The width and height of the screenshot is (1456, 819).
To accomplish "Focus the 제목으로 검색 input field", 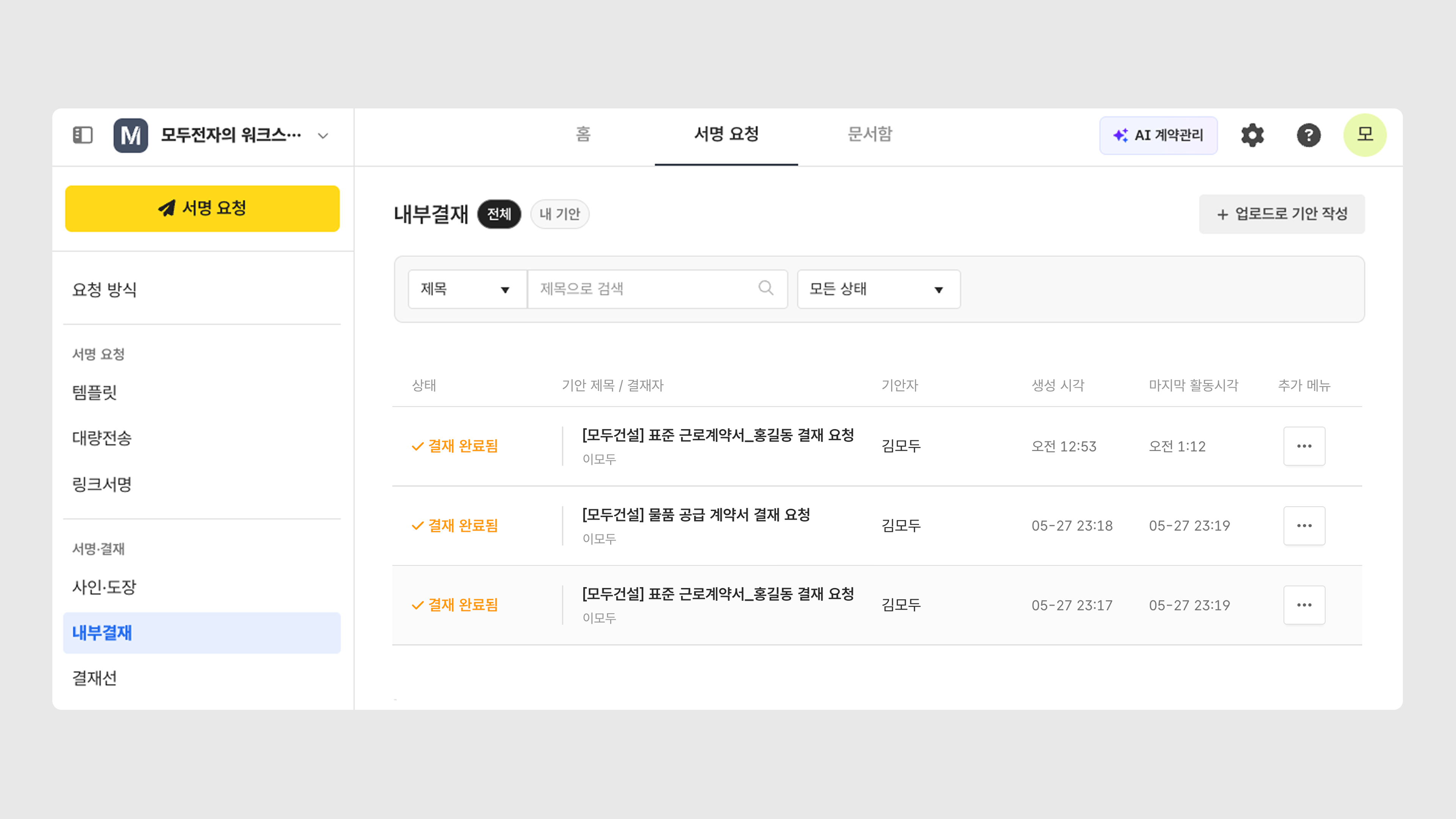I will (x=644, y=289).
